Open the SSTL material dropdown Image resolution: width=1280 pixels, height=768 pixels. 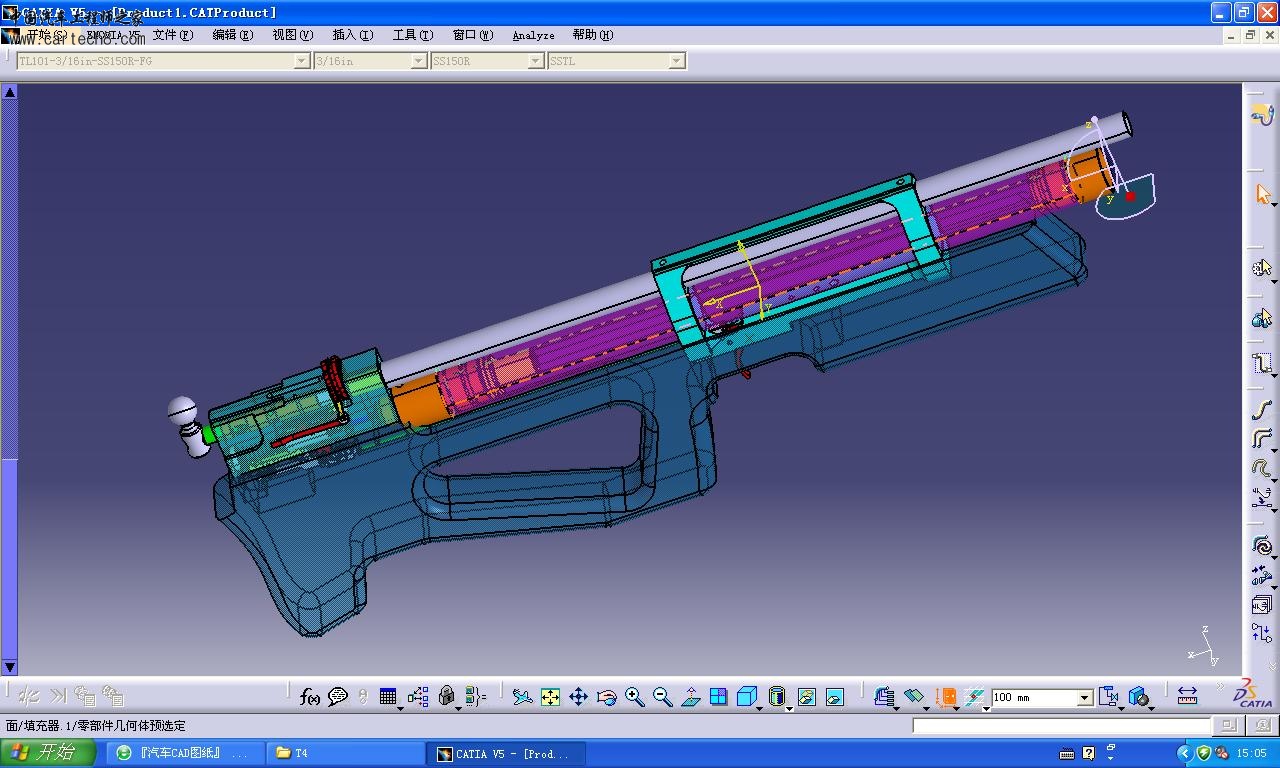pos(677,61)
